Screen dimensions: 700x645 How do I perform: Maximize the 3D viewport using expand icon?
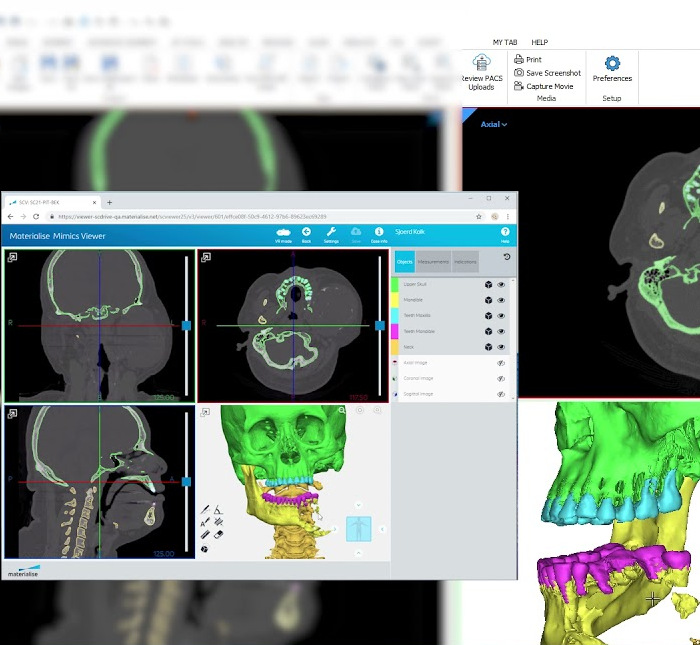pos(205,412)
